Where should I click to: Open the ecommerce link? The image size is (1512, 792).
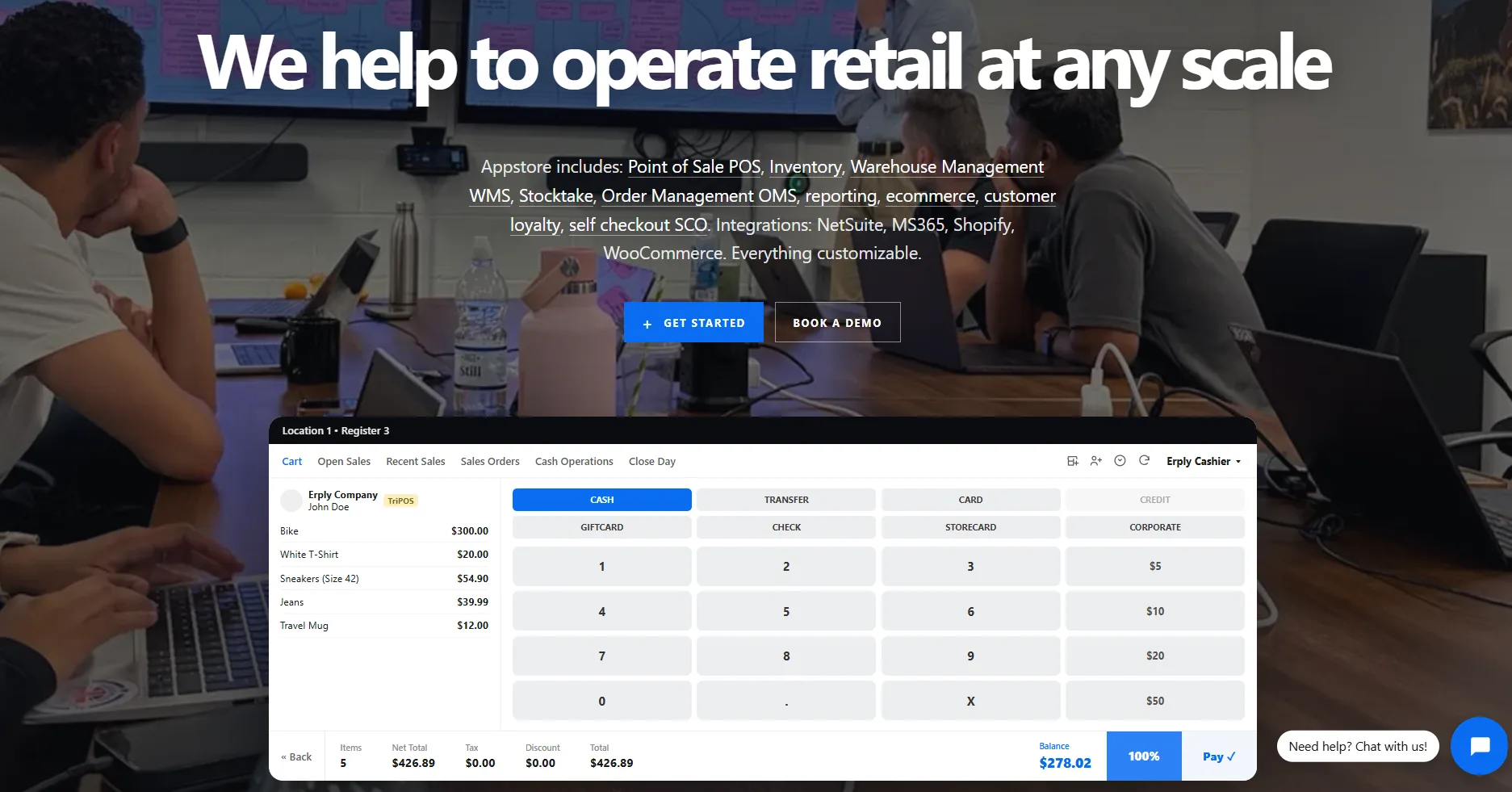coord(930,196)
